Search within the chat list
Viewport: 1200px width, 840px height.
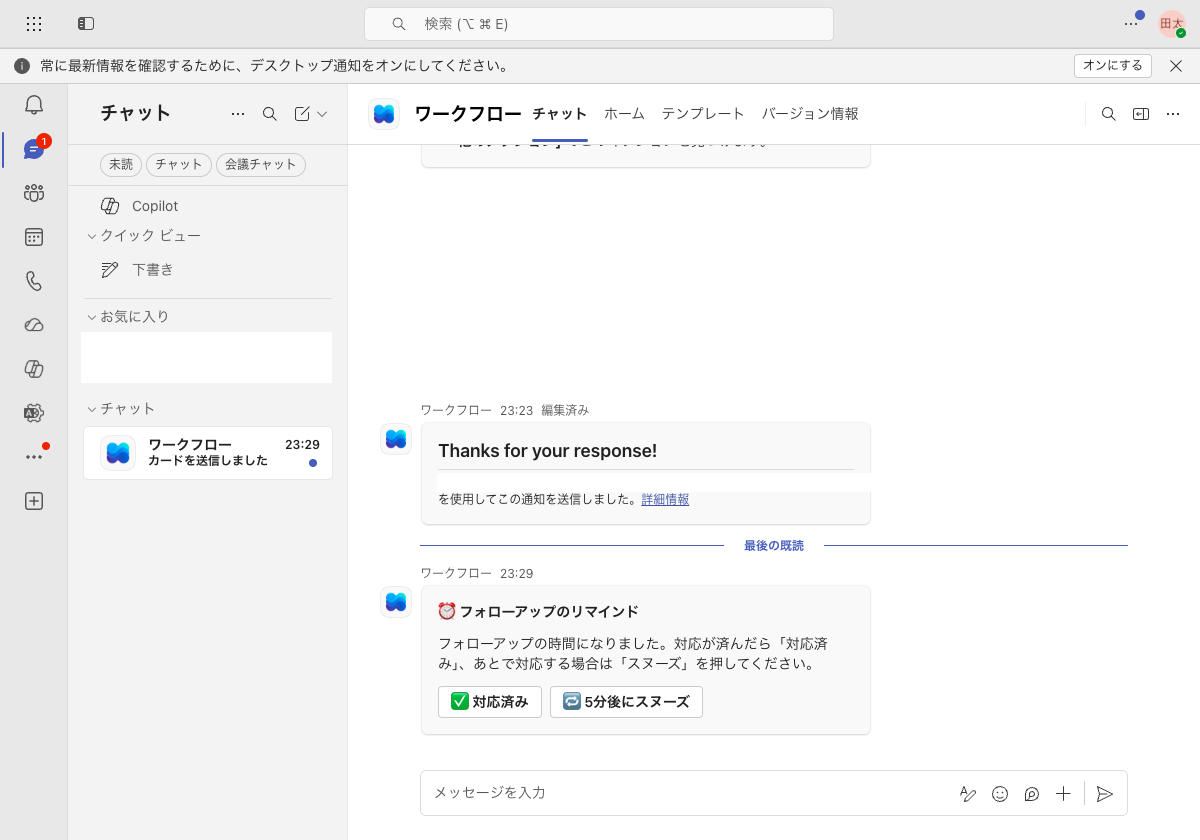pyautogui.click(x=270, y=114)
